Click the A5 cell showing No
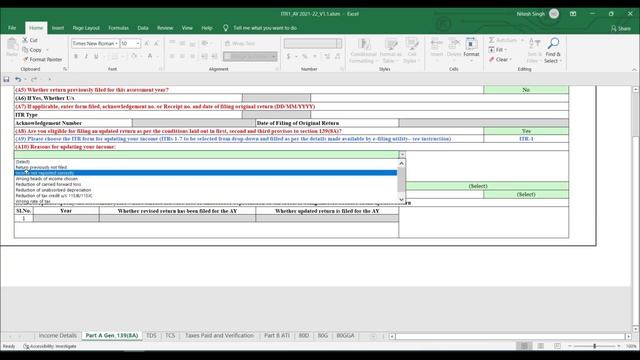The height and width of the screenshot is (360, 640). click(526, 90)
